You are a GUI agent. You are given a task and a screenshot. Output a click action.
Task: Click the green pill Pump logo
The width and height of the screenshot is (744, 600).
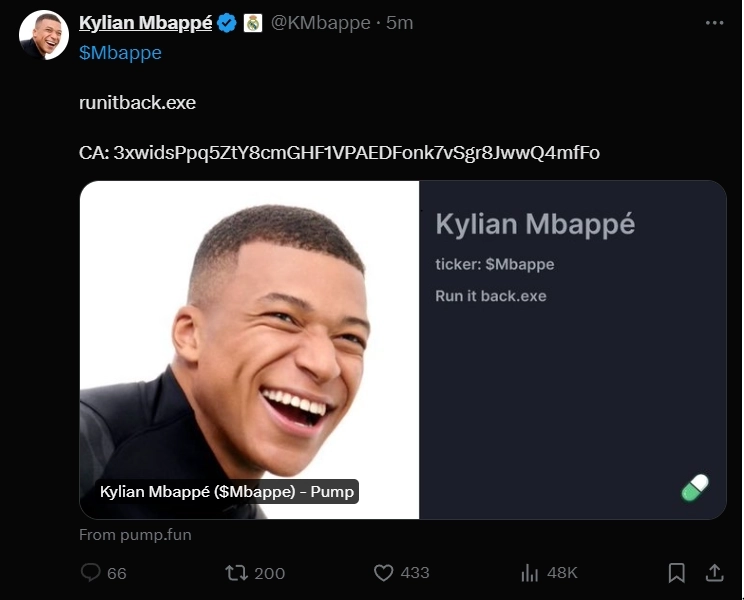[x=695, y=488]
